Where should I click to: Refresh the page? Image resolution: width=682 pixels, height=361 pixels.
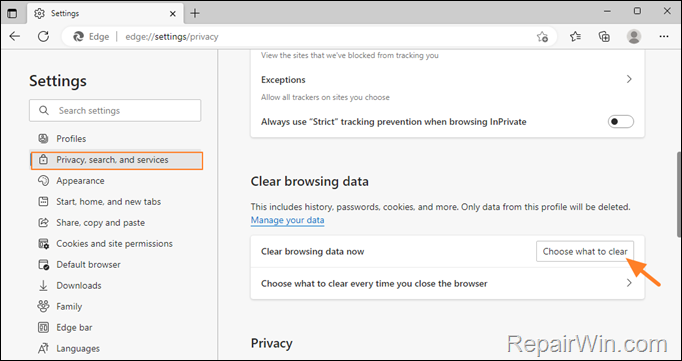click(x=43, y=37)
